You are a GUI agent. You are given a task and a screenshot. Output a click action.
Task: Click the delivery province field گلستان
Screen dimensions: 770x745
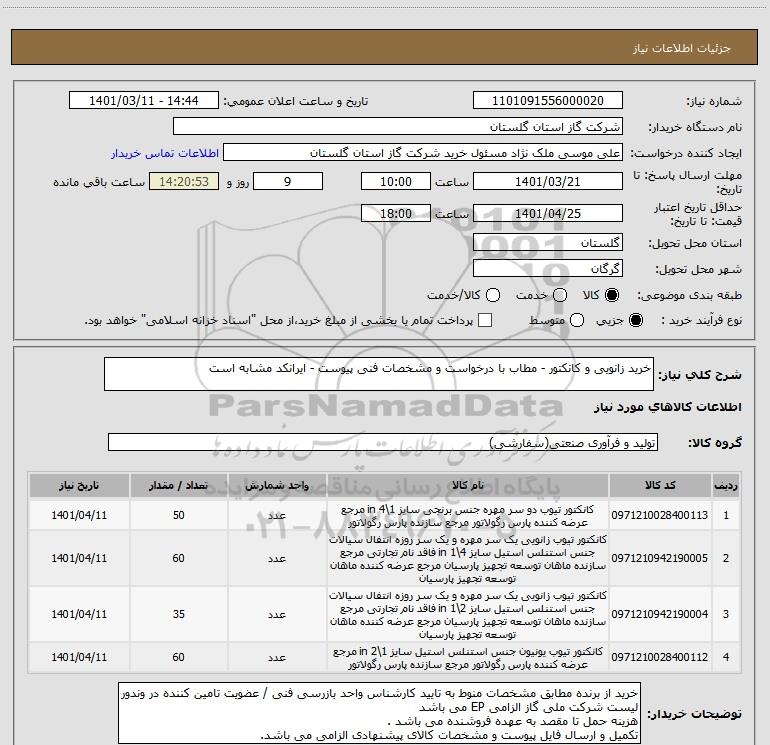pos(548,242)
